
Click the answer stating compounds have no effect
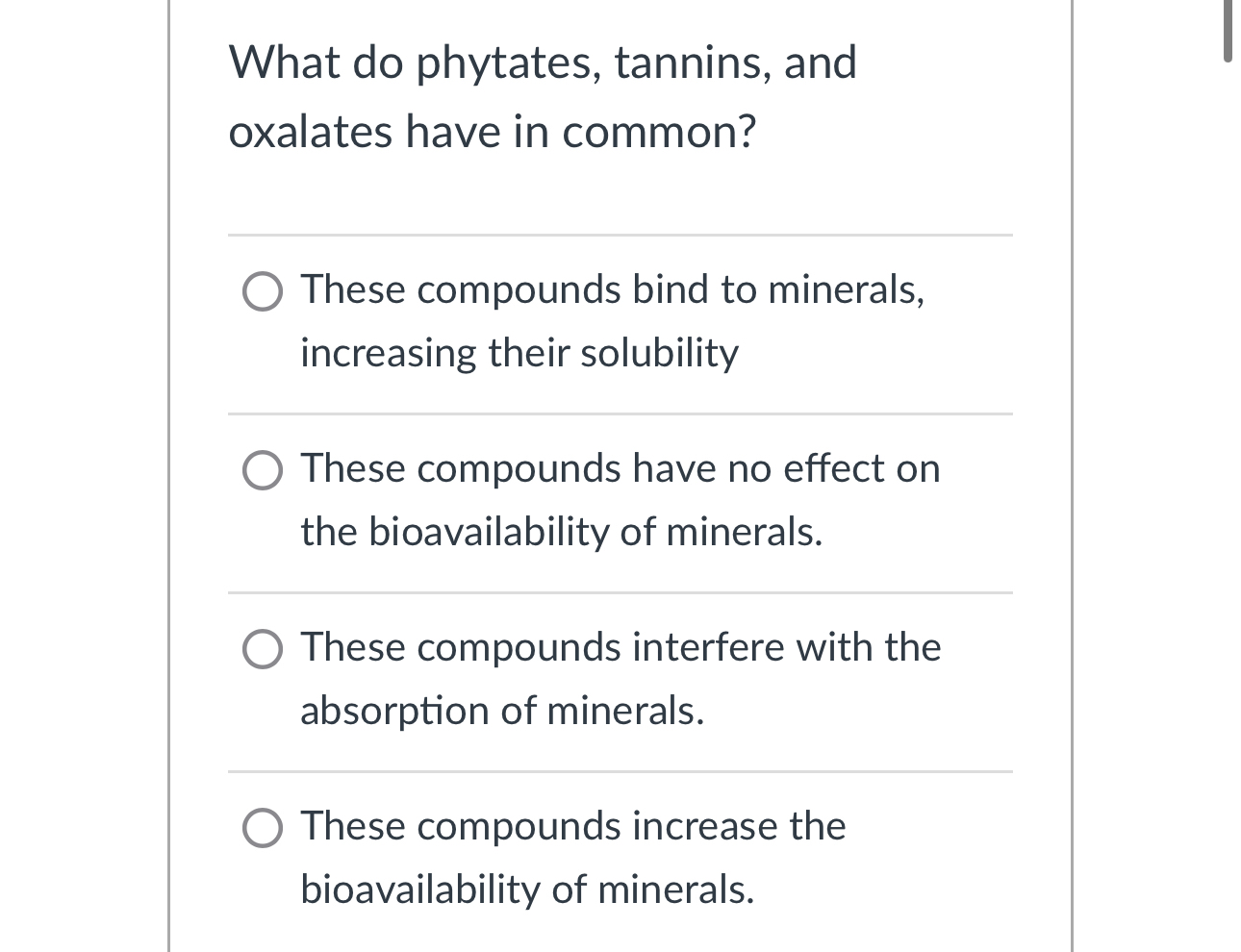(x=620, y=499)
